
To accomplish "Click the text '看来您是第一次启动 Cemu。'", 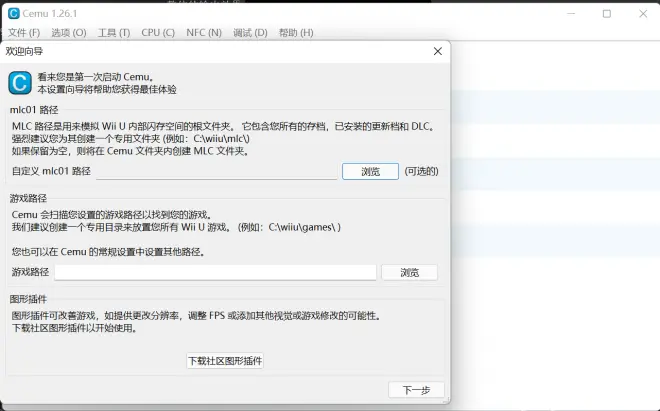I will pos(97,77).
